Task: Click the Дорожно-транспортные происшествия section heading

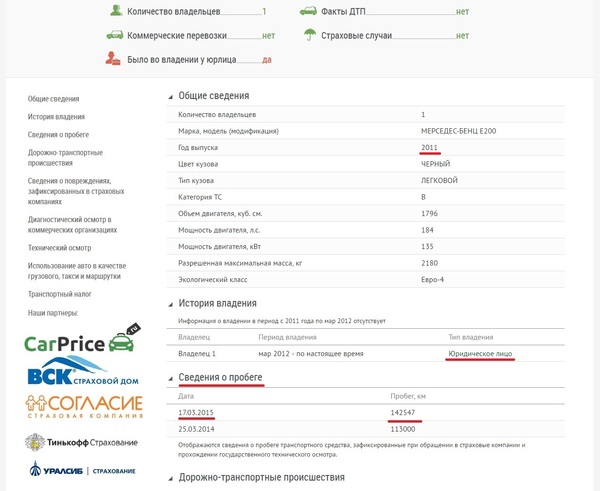Action: pos(262,478)
